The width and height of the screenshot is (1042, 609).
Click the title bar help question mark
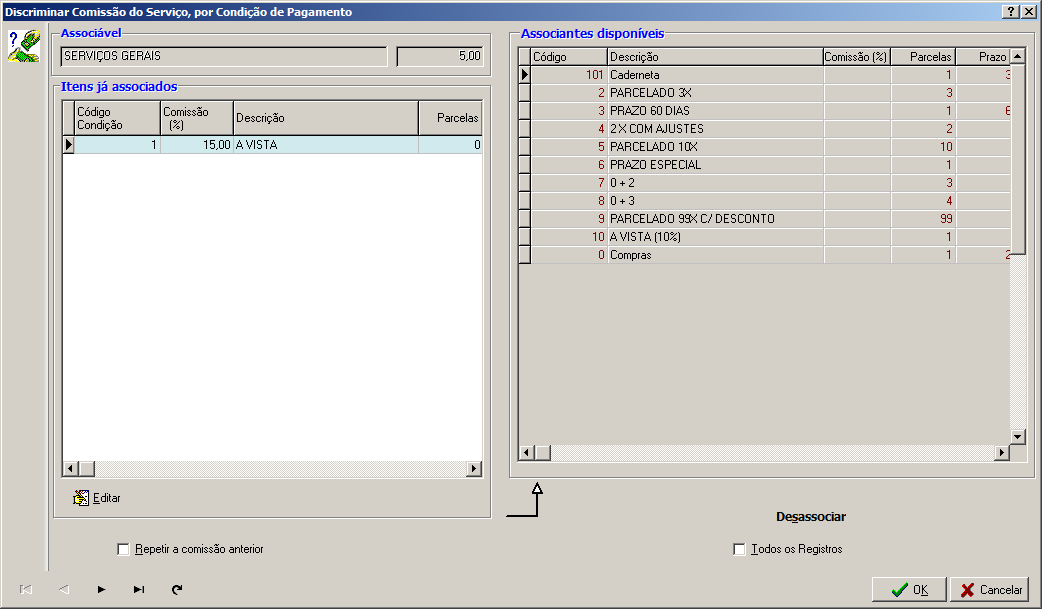(1010, 11)
